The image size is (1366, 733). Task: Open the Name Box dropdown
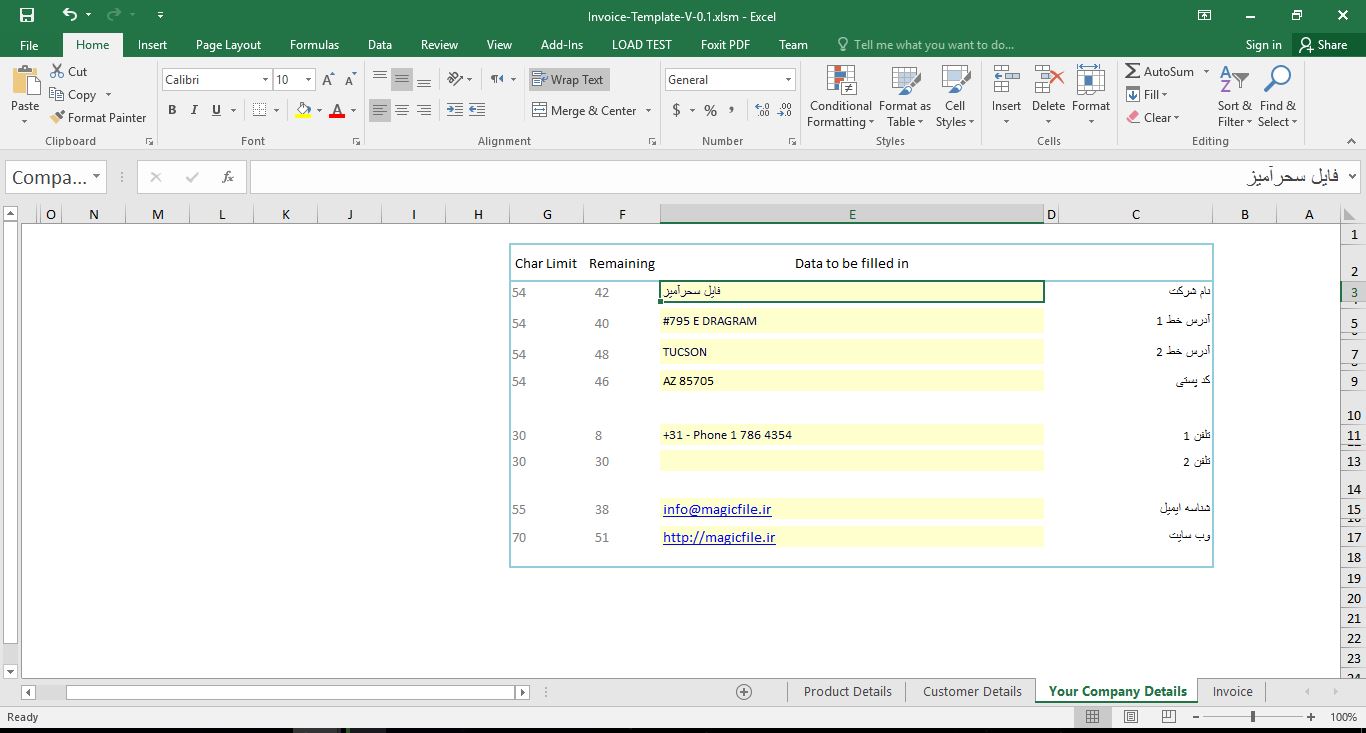point(97,177)
